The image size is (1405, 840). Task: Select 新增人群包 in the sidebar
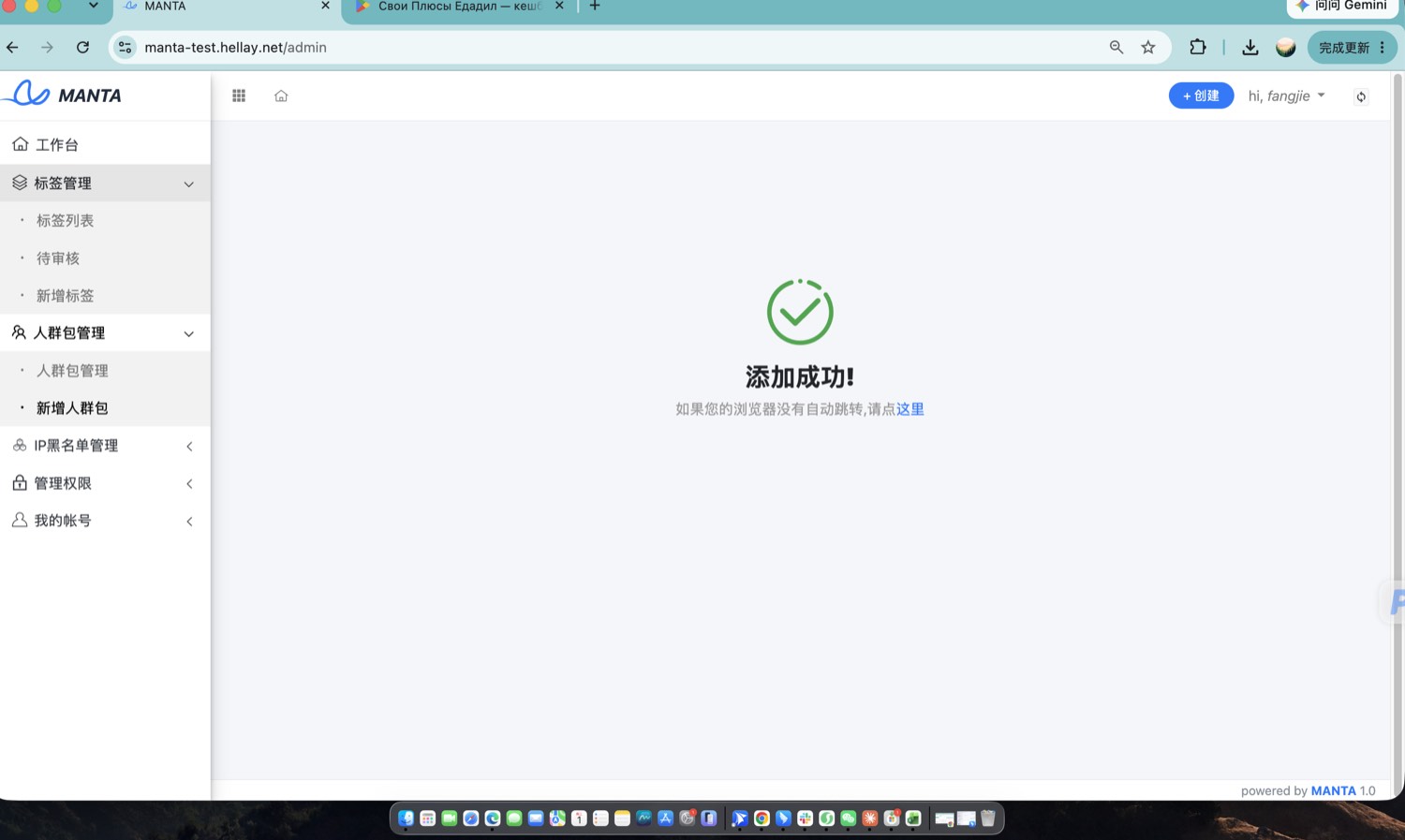tap(72, 407)
